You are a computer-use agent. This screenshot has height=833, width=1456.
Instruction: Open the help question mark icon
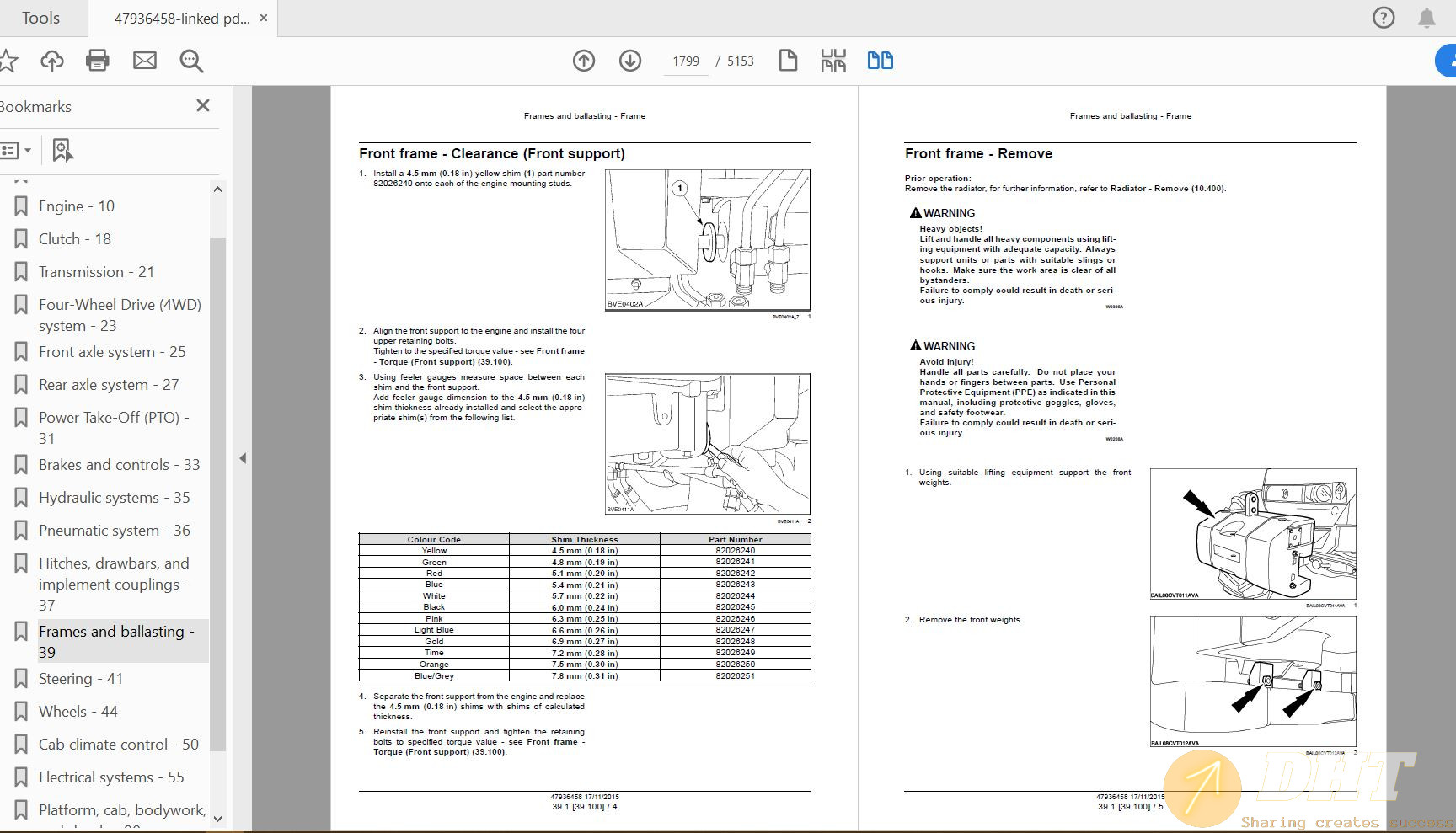(1384, 18)
